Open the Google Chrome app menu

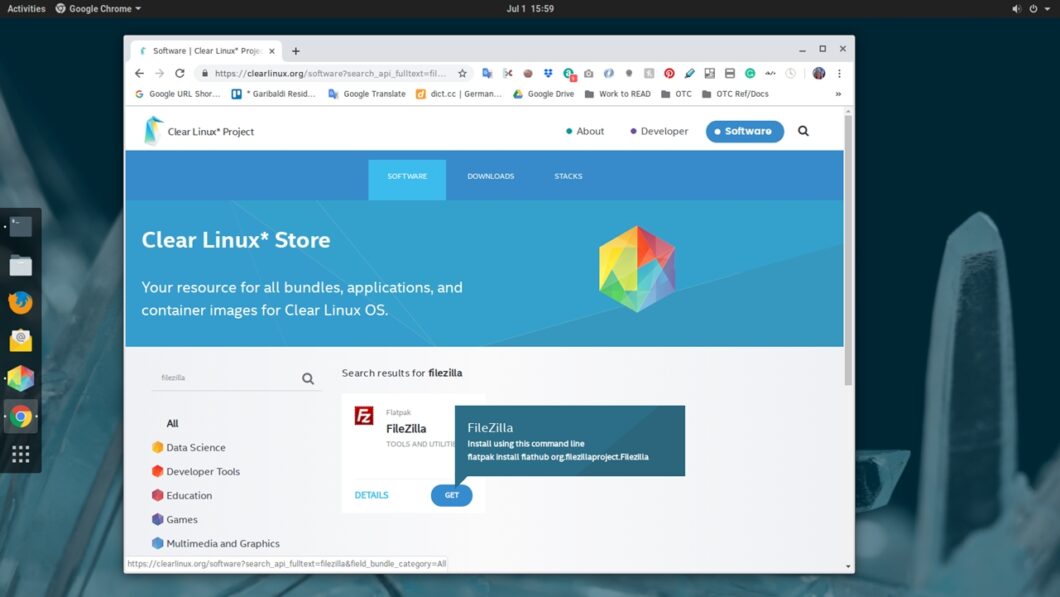pyautogui.click(x=98, y=8)
